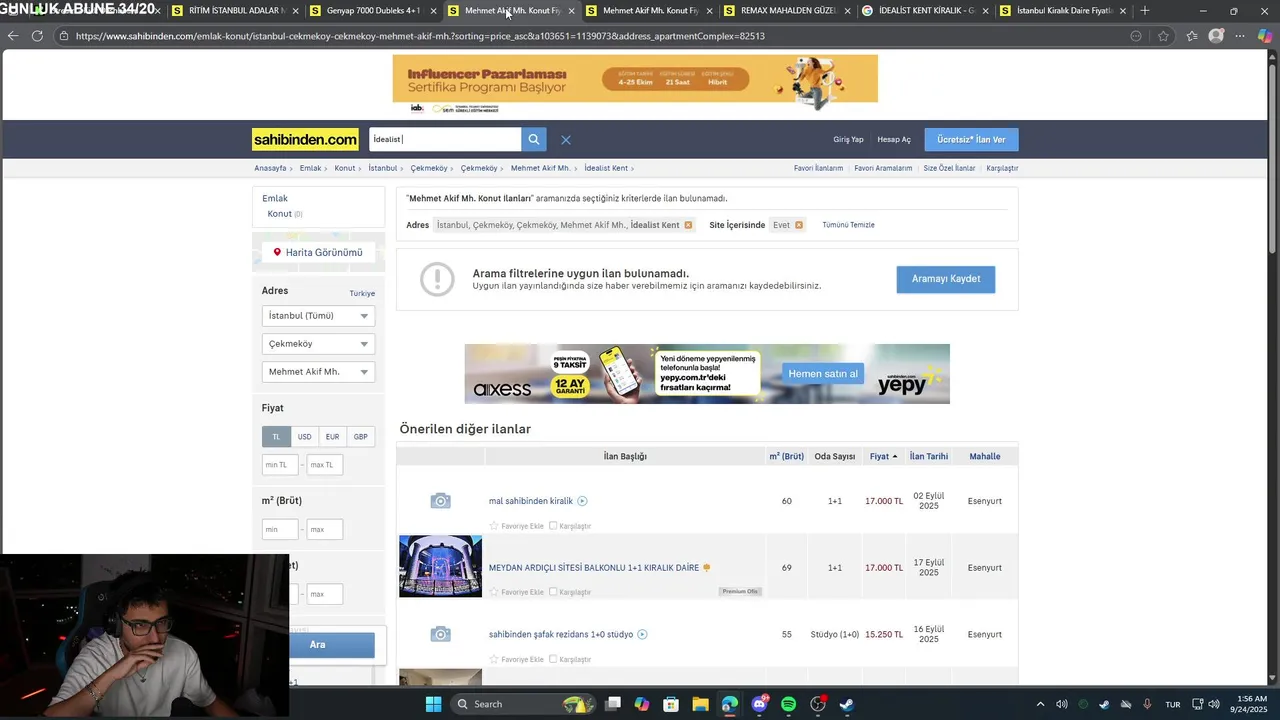1280x720 pixels.
Task: Click favorite star for mal sahibinden kiralık
Action: pos(494,526)
